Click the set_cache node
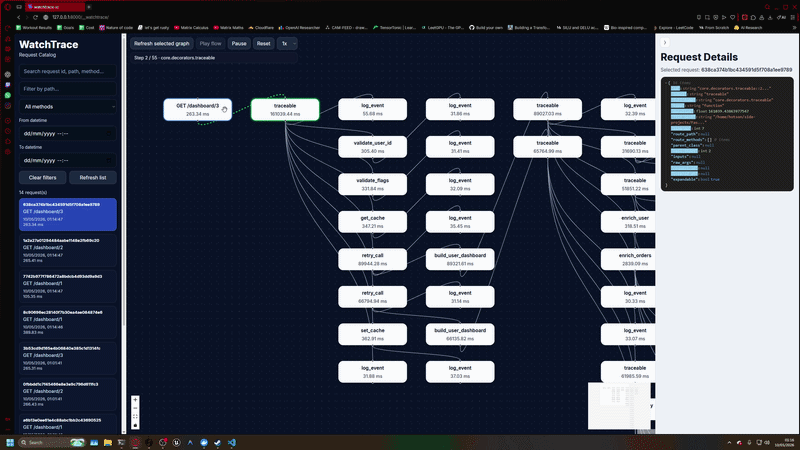The image size is (800, 450). (x=372, y=334)
